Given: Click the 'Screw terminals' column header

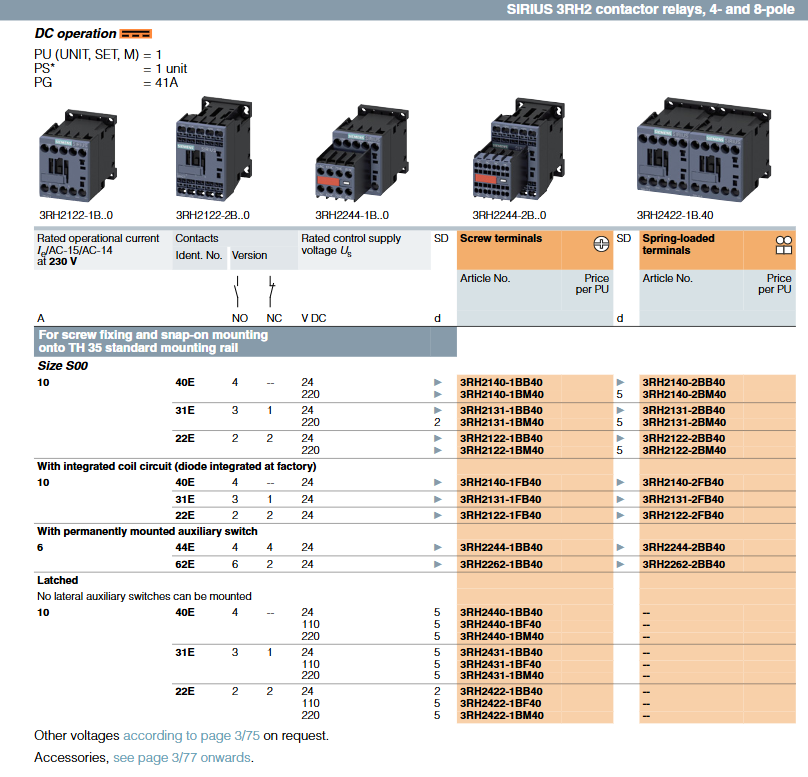Looking at the screenshot, I should coord(501,239).
